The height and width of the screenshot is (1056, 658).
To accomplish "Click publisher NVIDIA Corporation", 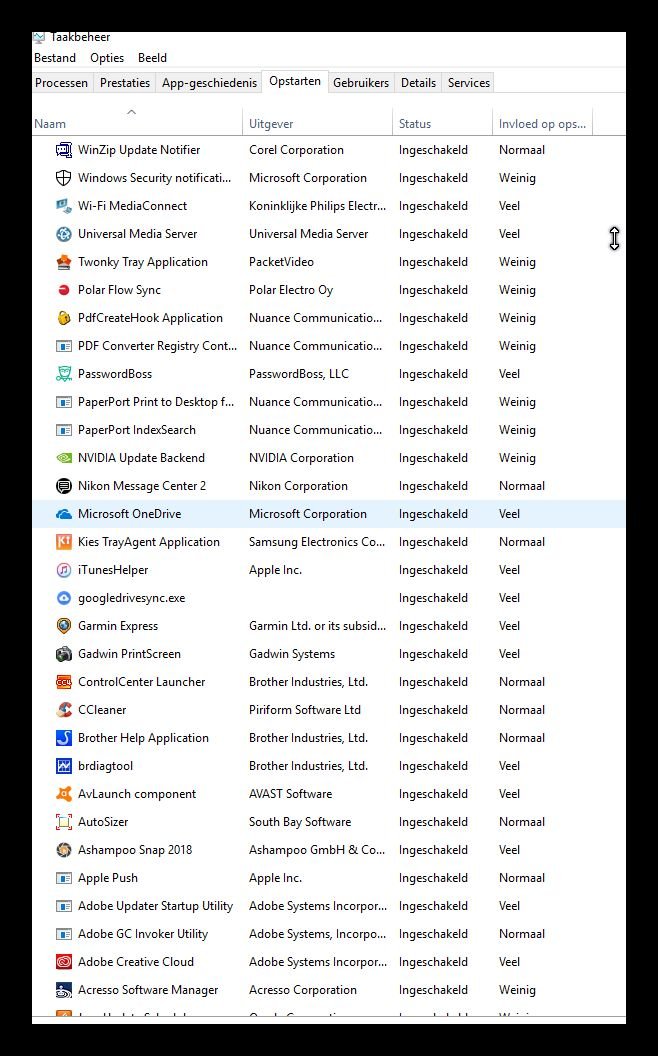I will coord(301,458).
